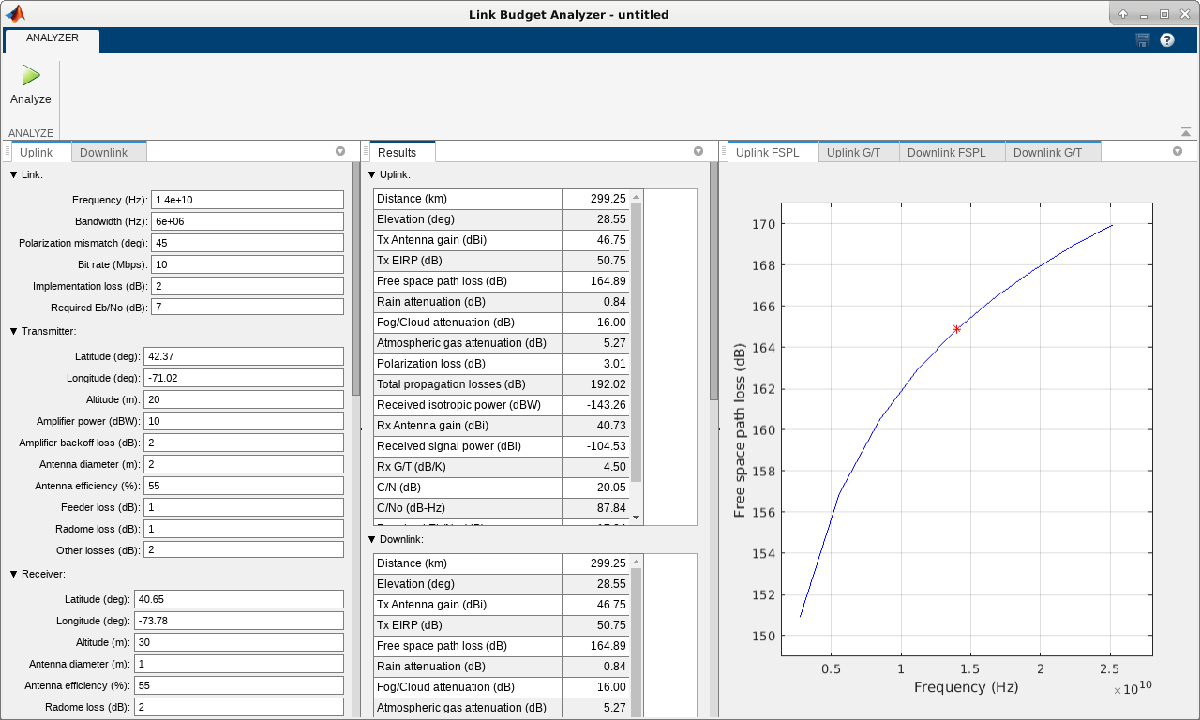This screenshot has height=720, width=1200.
Task: Click the up-arrow window button in title bar
Action: coord(1123,14)
